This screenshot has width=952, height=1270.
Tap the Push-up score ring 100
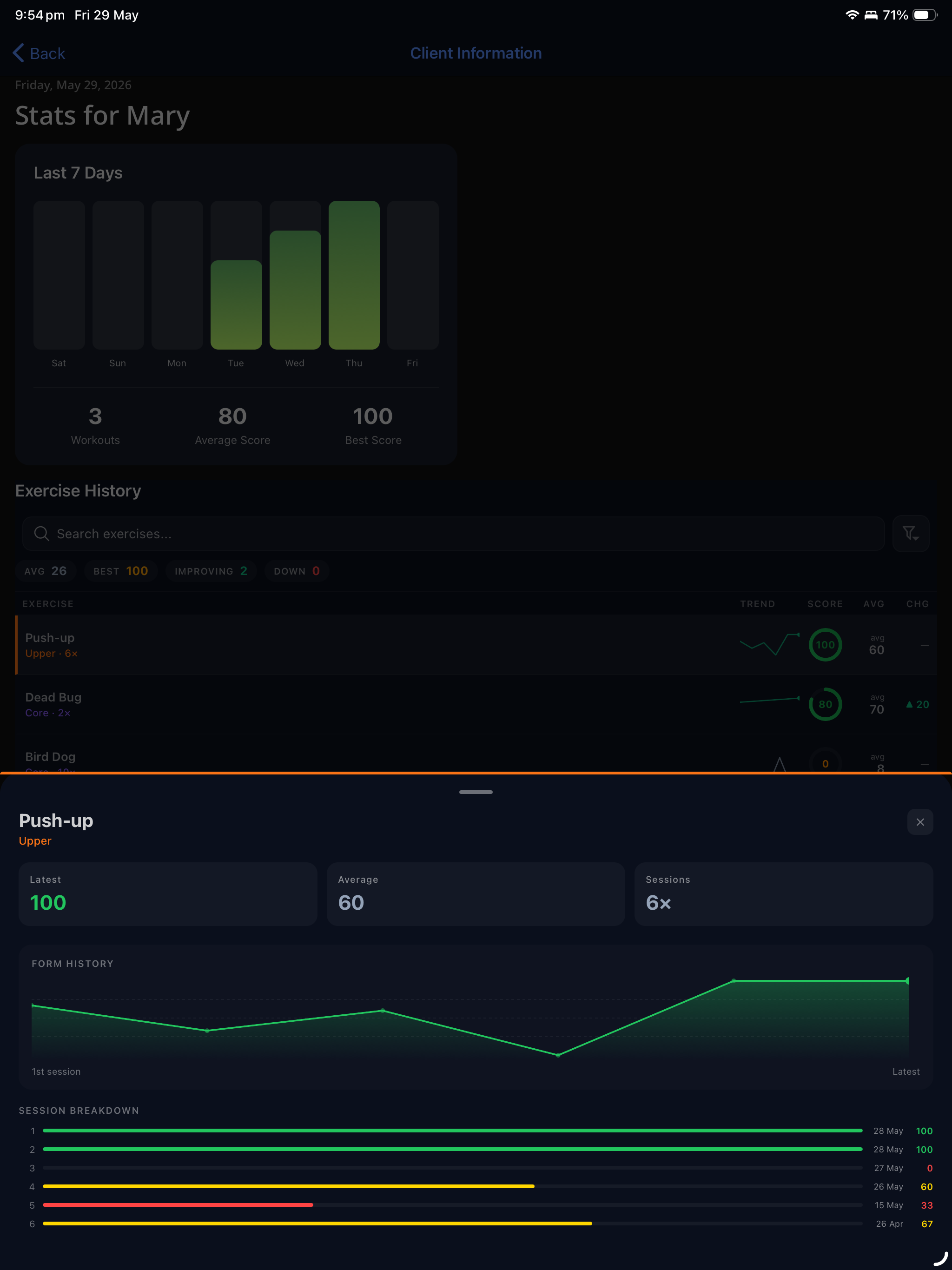tap(825, 645)
